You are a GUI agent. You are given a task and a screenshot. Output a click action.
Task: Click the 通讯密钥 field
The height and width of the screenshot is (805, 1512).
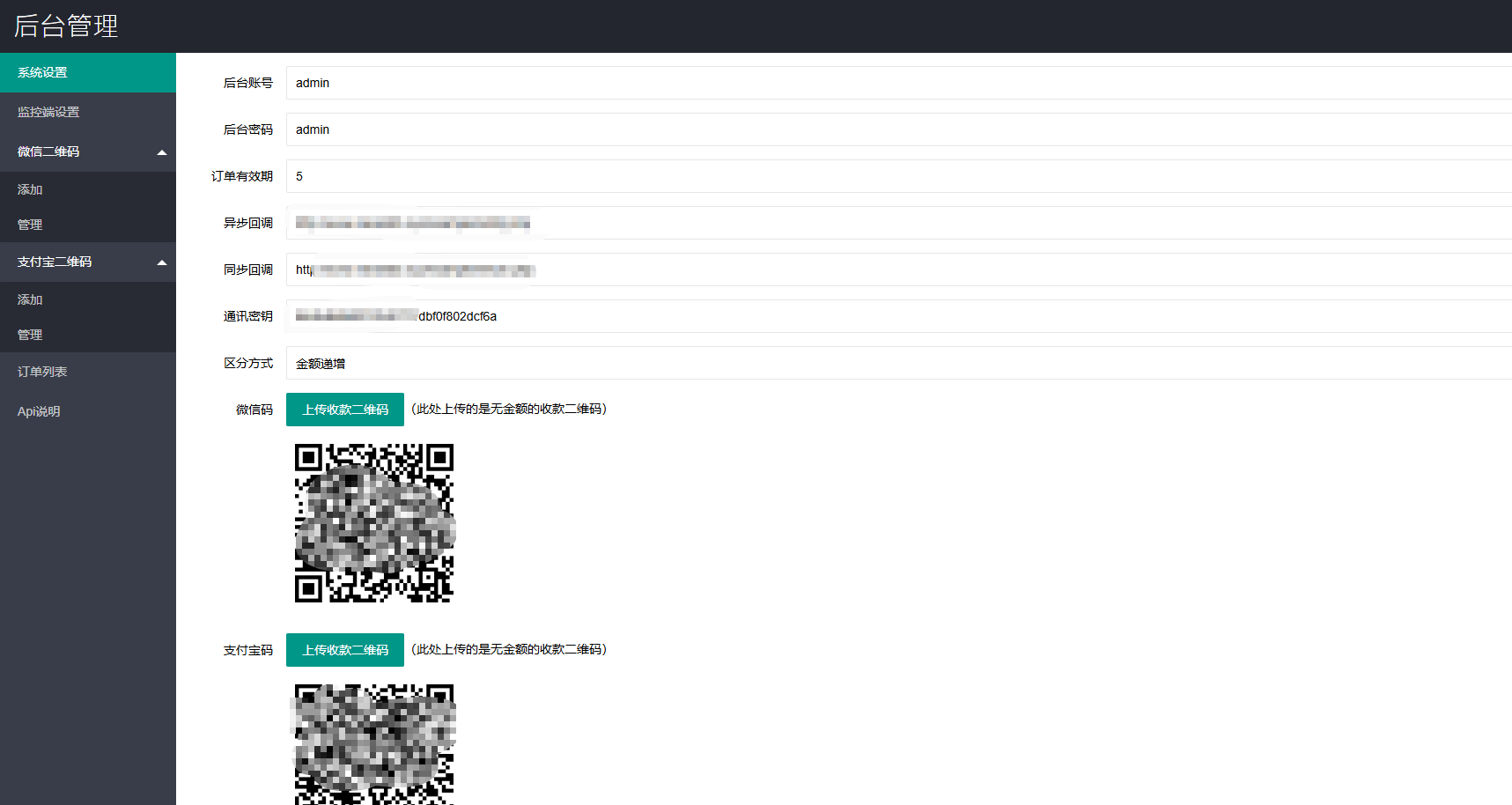pyautogui.click(x=899, y=316)
